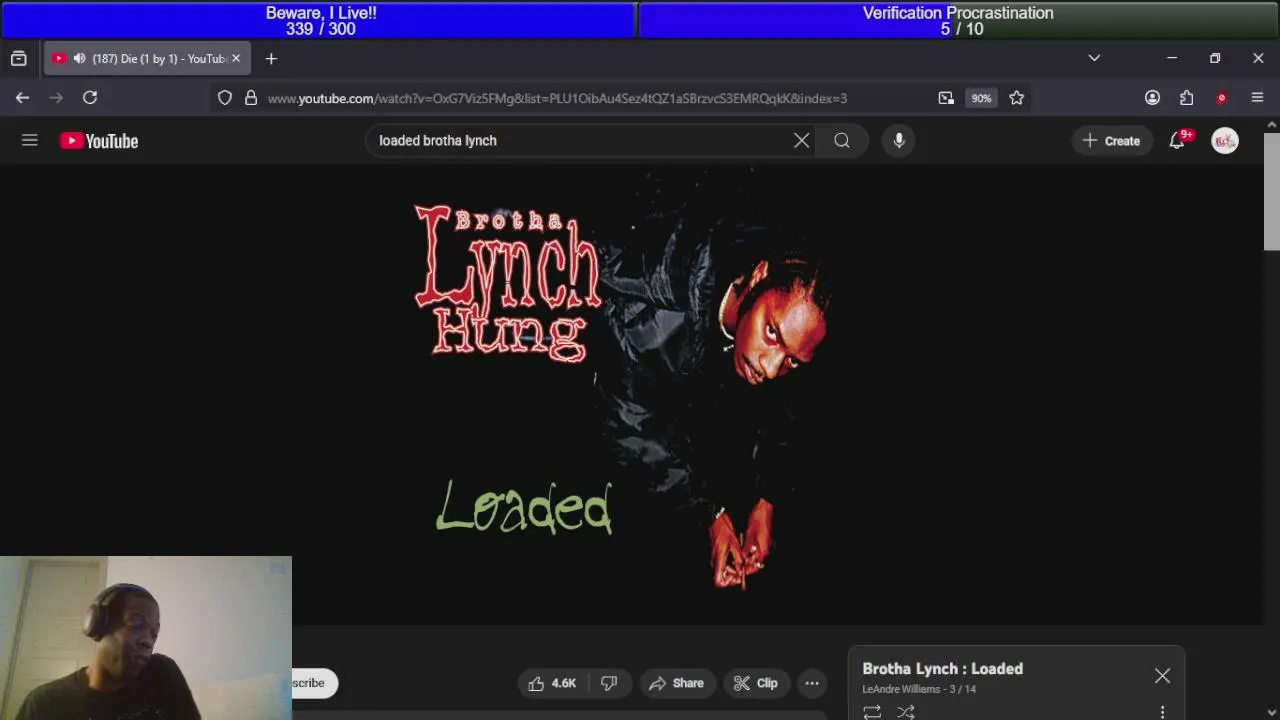
Task: Reload the current YouTube page
Action: click(90, 98)
